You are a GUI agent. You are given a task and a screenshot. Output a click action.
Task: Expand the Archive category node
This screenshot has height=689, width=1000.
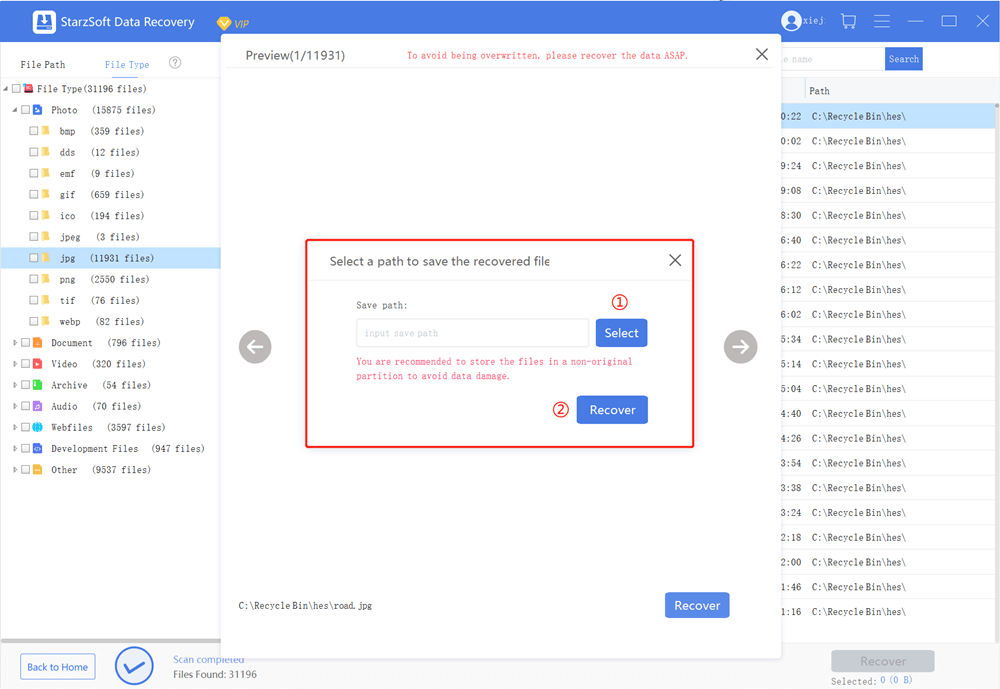coord(15,385)
